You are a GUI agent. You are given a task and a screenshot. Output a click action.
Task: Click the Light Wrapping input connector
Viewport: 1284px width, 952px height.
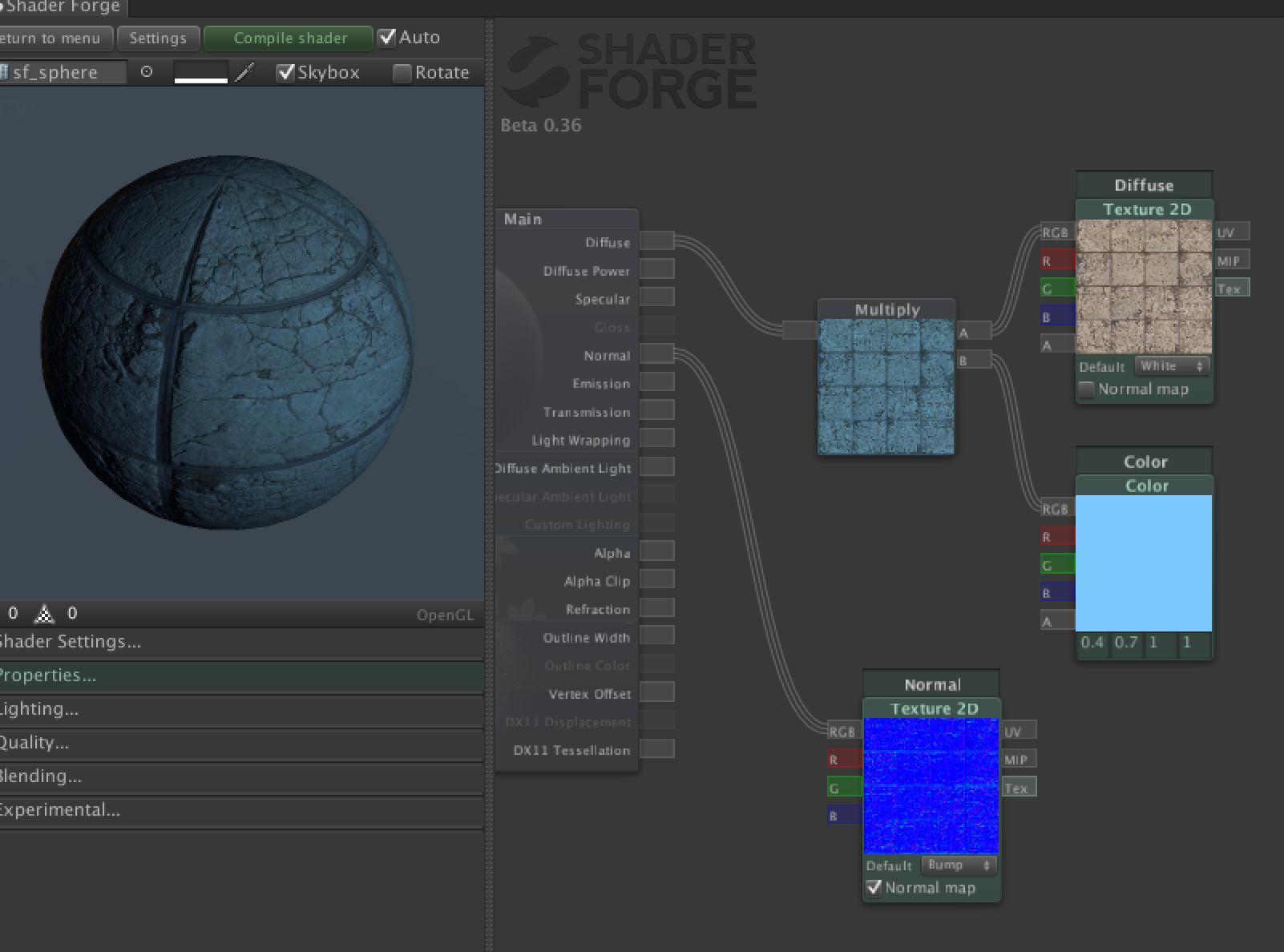pos(657,438)
